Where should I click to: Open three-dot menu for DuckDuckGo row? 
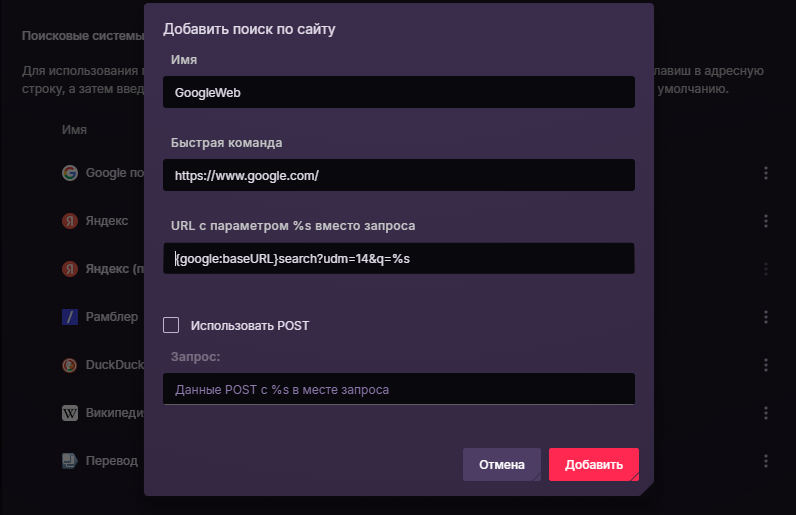[x=766, y=365]
